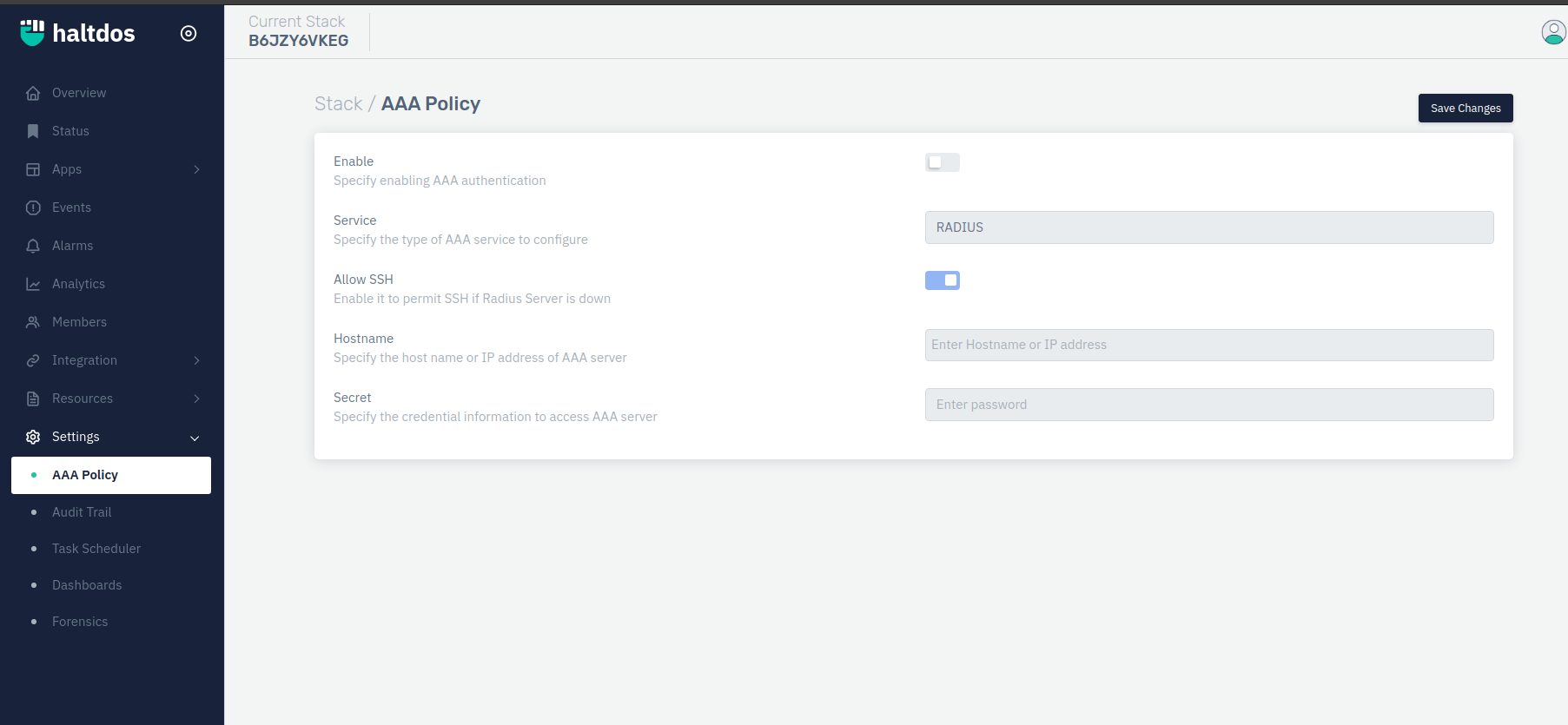Image resolution: width=1568 pixels, height=725 pixels.
Task: Go to Task Scheduler page
Action: (96, 549)
